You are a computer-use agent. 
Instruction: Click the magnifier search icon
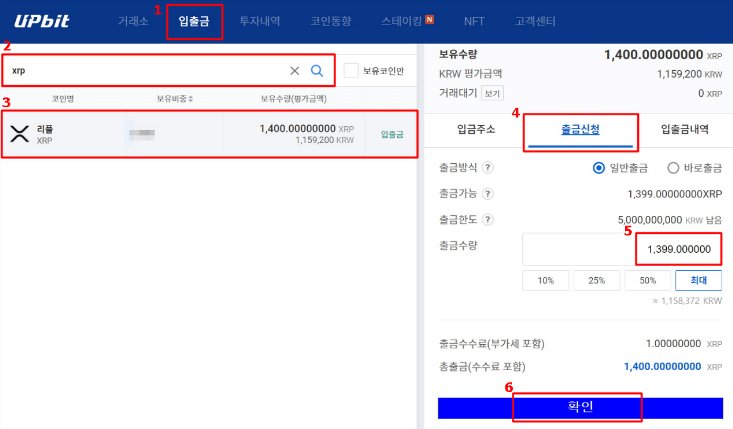(x=317, y=71)
